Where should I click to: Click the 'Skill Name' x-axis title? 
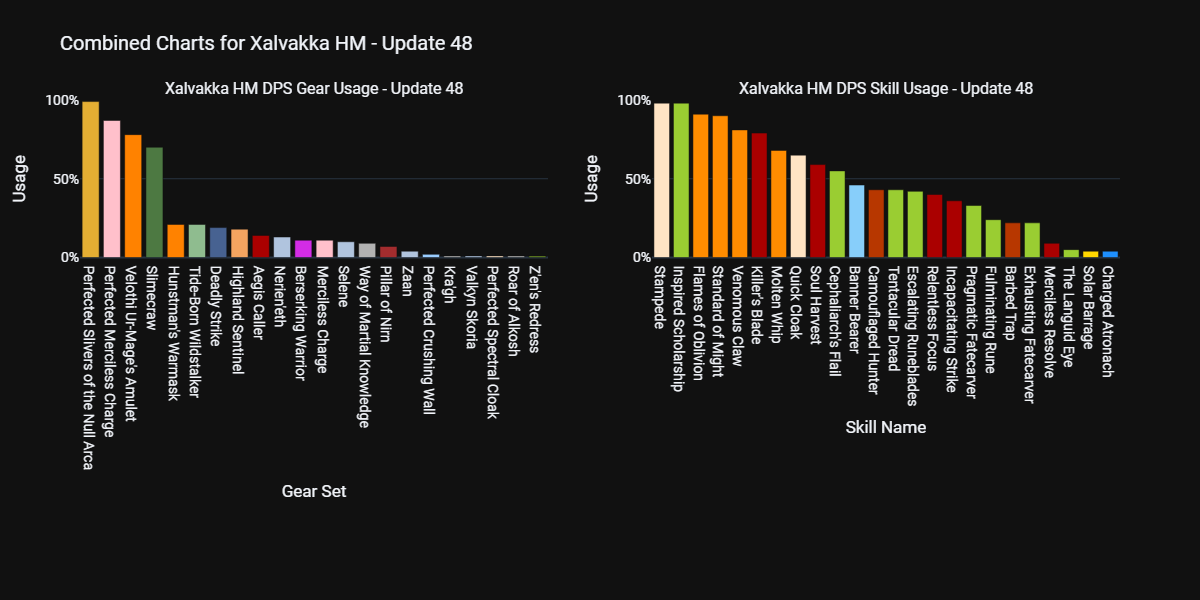point(886,427)
